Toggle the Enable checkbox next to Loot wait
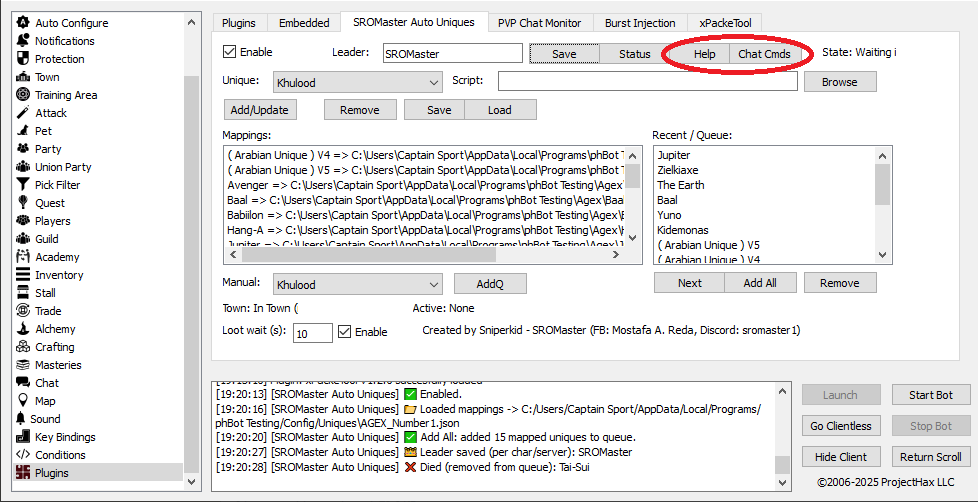Viewport: 978px width, 502px height. point(345,332)
